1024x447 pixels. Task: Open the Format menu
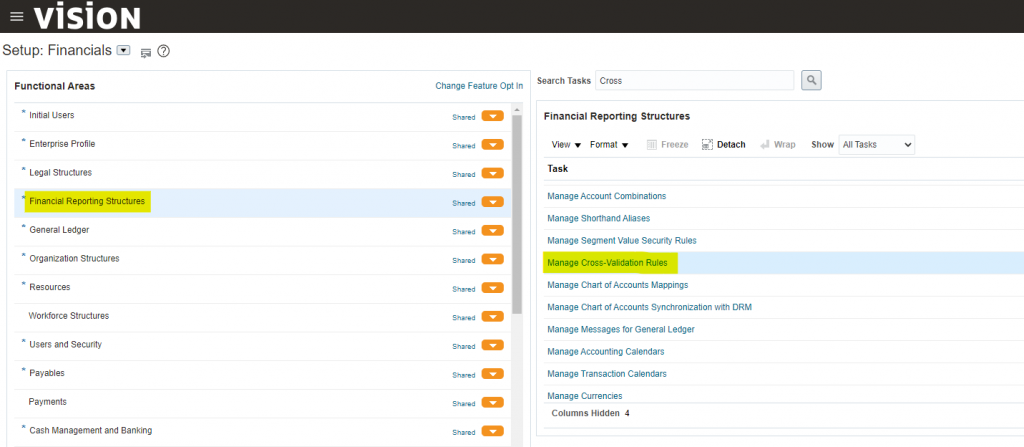click(x=609, y=145)
